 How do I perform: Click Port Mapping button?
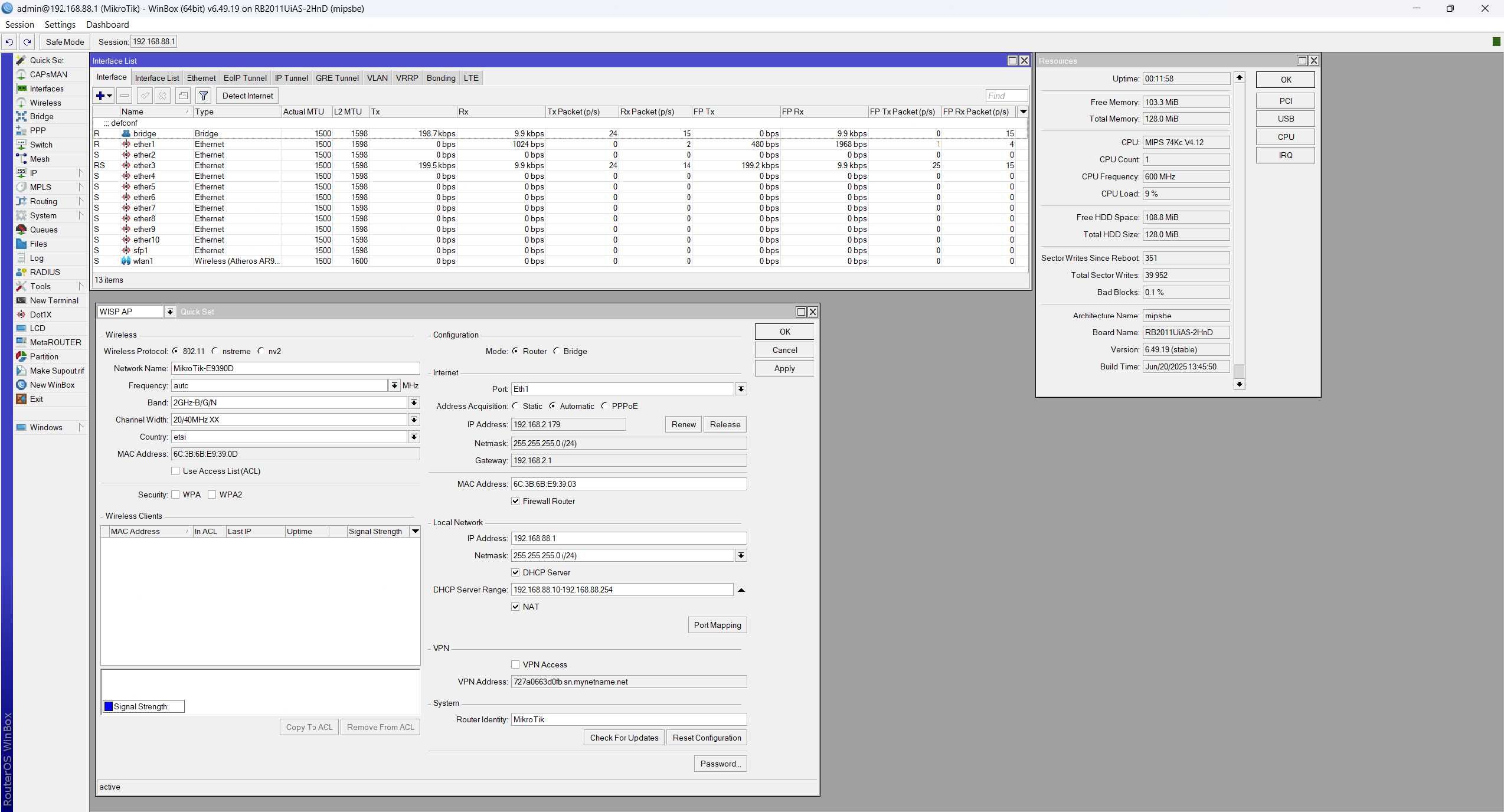pos(717,625)
